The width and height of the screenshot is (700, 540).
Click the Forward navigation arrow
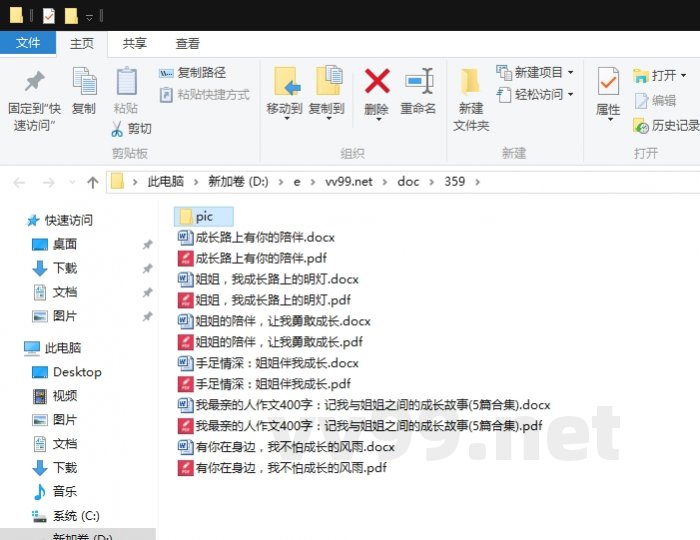coord(48,183)
